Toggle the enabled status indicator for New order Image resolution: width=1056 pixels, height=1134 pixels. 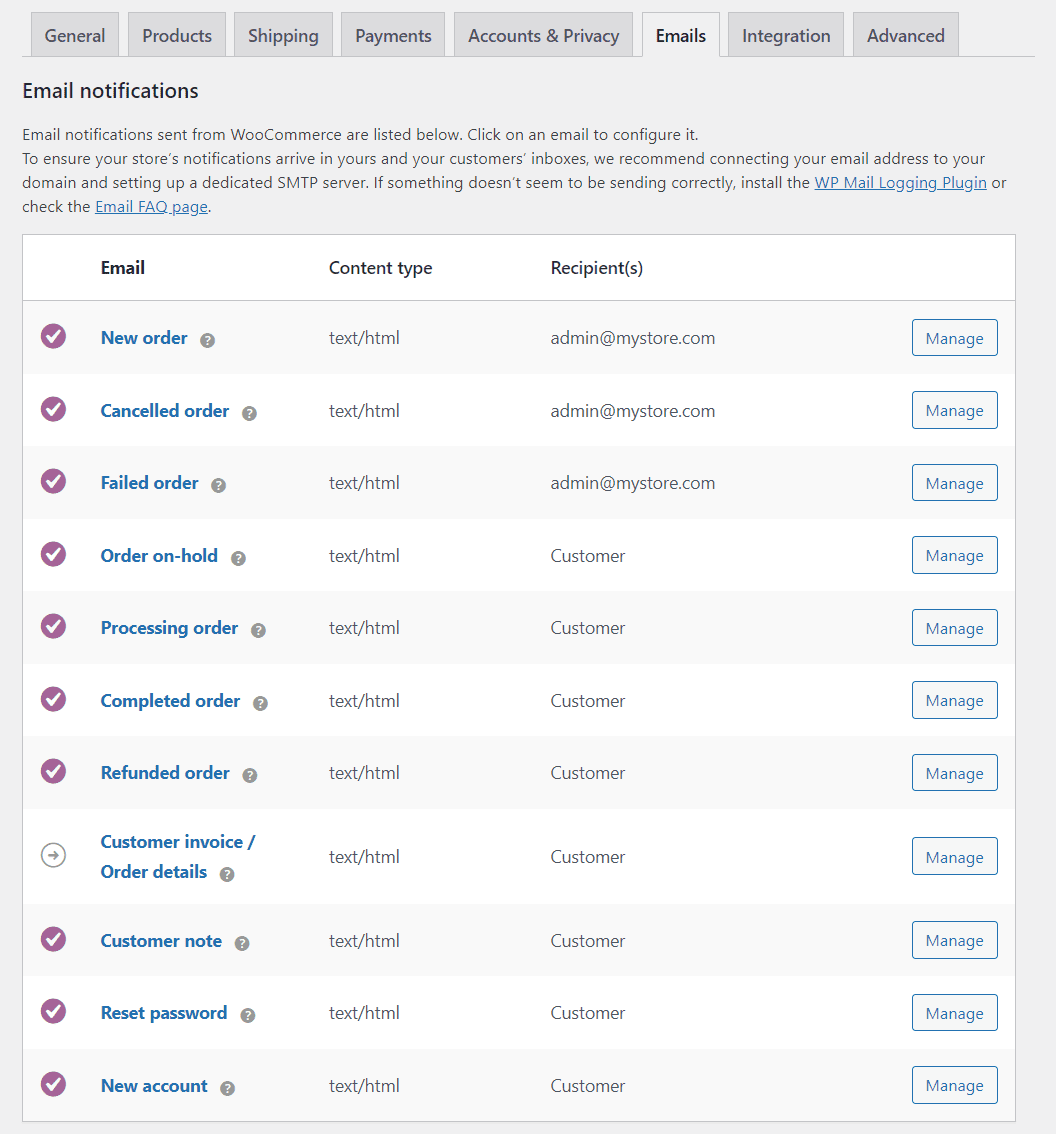coord(53,337)
